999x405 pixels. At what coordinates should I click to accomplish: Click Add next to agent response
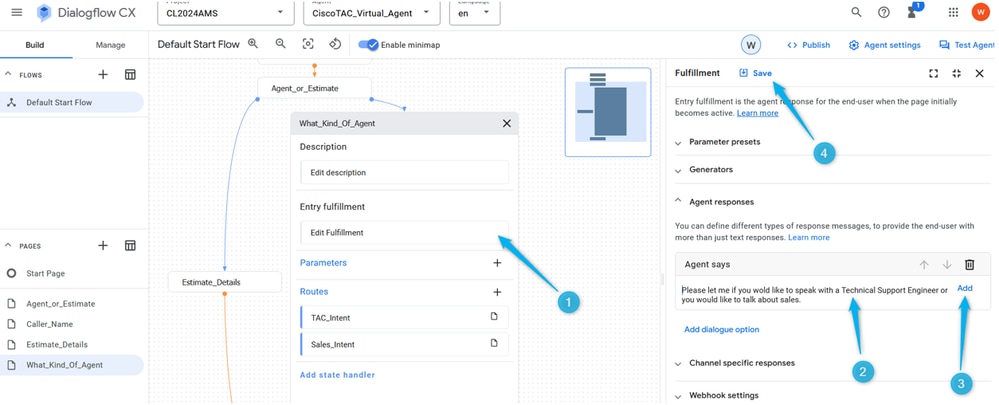point(965,288)
